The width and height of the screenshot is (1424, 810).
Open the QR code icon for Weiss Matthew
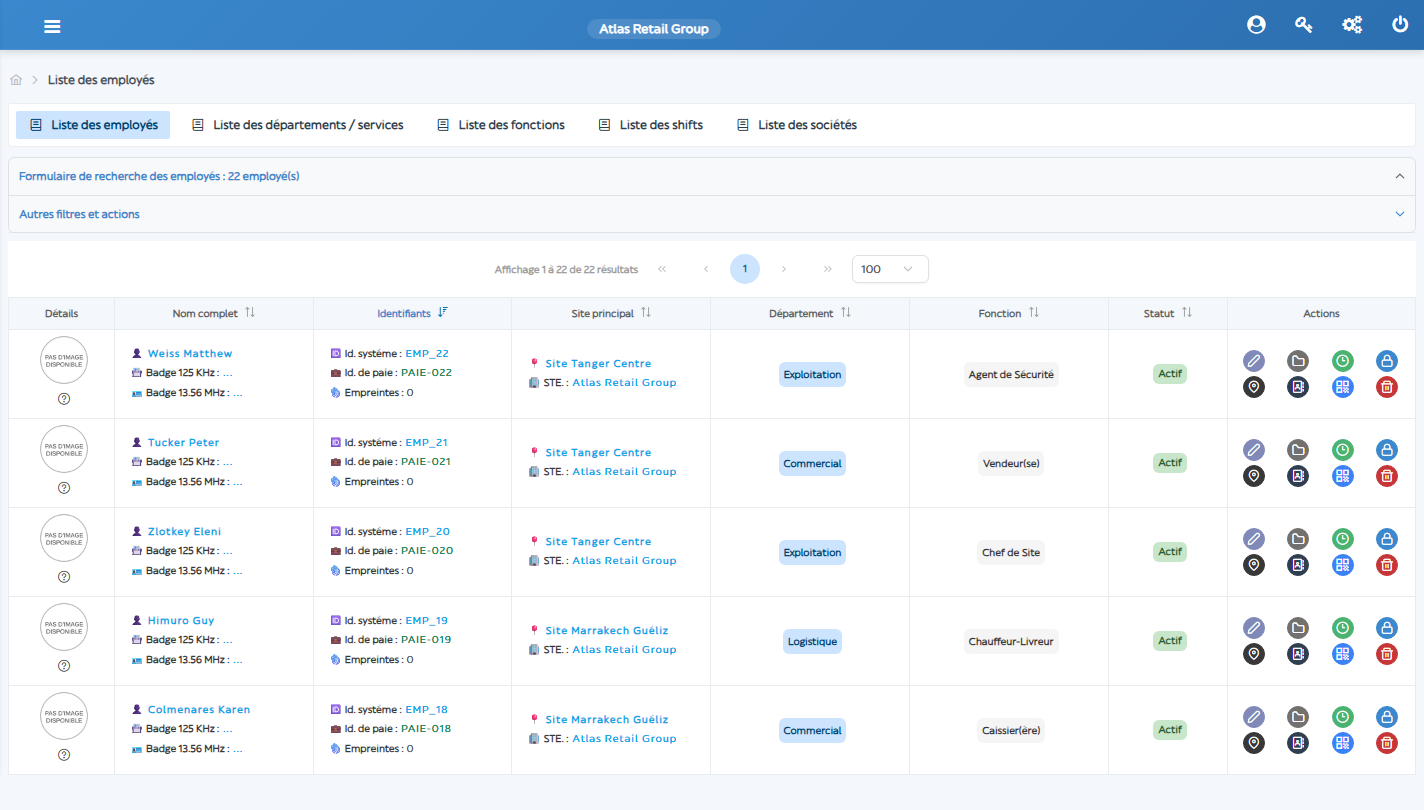point(1343,387)
